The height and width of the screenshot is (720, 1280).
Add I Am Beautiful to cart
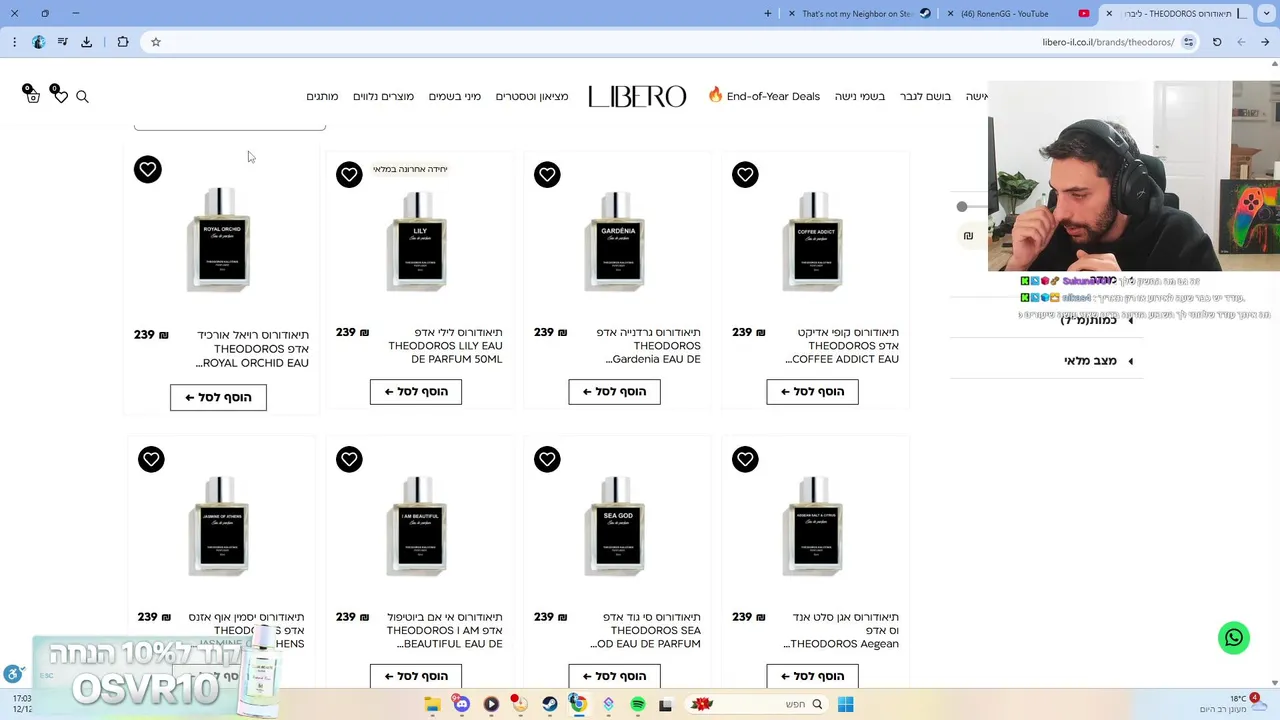416,676
